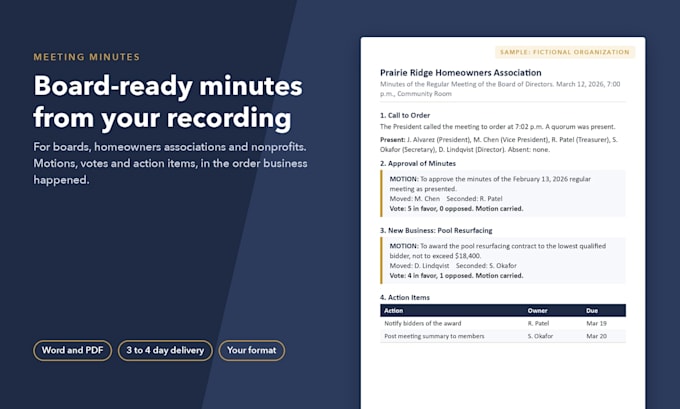The height and width of the screenshot is (409, 680).
Task: Click the "SAMPLE: FICTIONAL ORGANIZATION" tag
Action: click(x=565, y=52)
